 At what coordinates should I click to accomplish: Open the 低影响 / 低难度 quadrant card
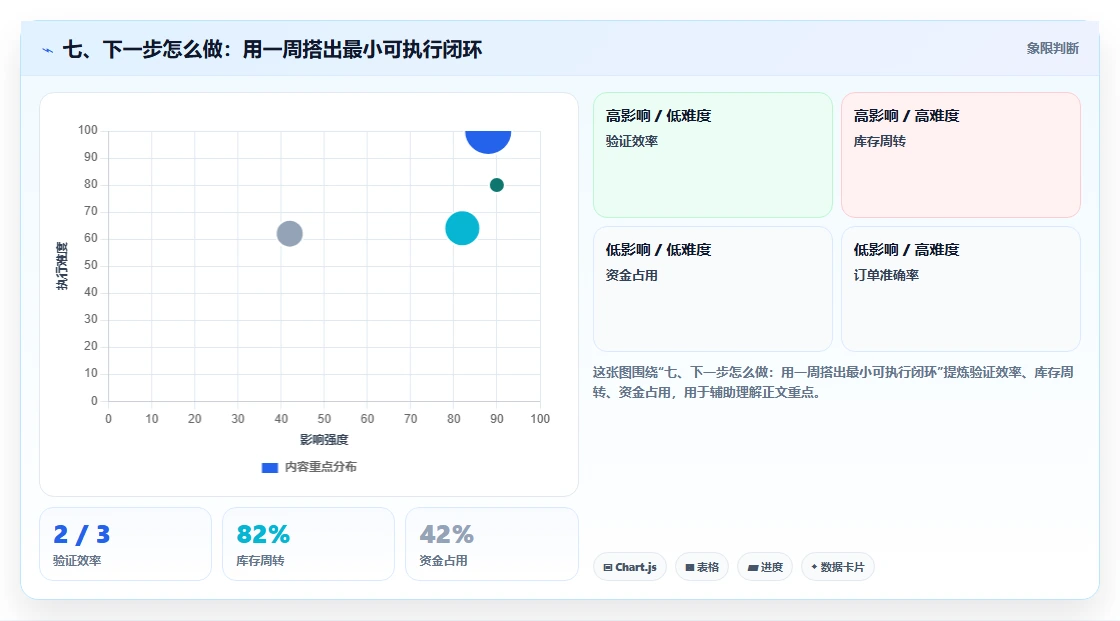click(x=712, y=289)
